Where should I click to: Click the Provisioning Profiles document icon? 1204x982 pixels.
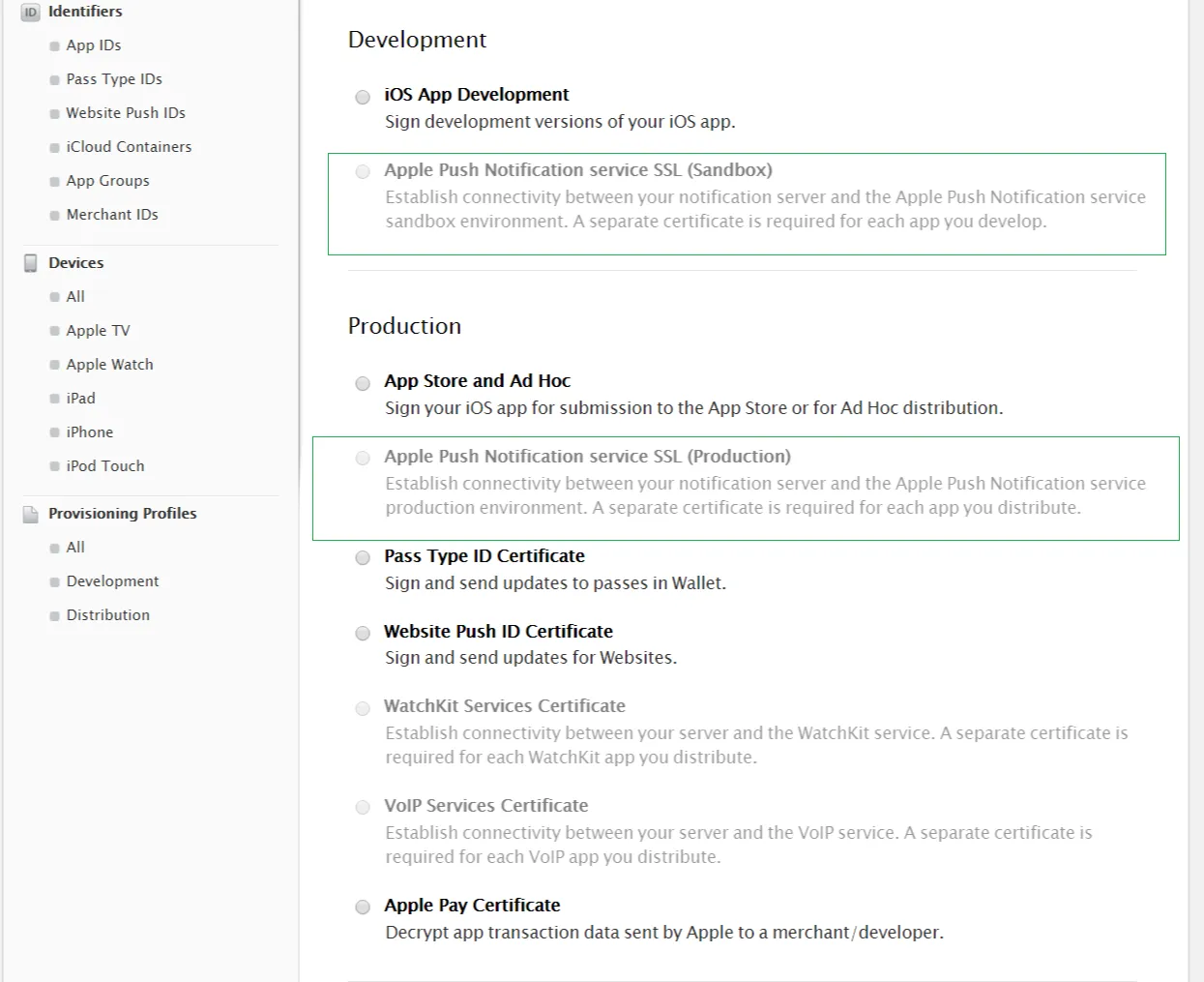pyautogui.click(x=31, y=514)
